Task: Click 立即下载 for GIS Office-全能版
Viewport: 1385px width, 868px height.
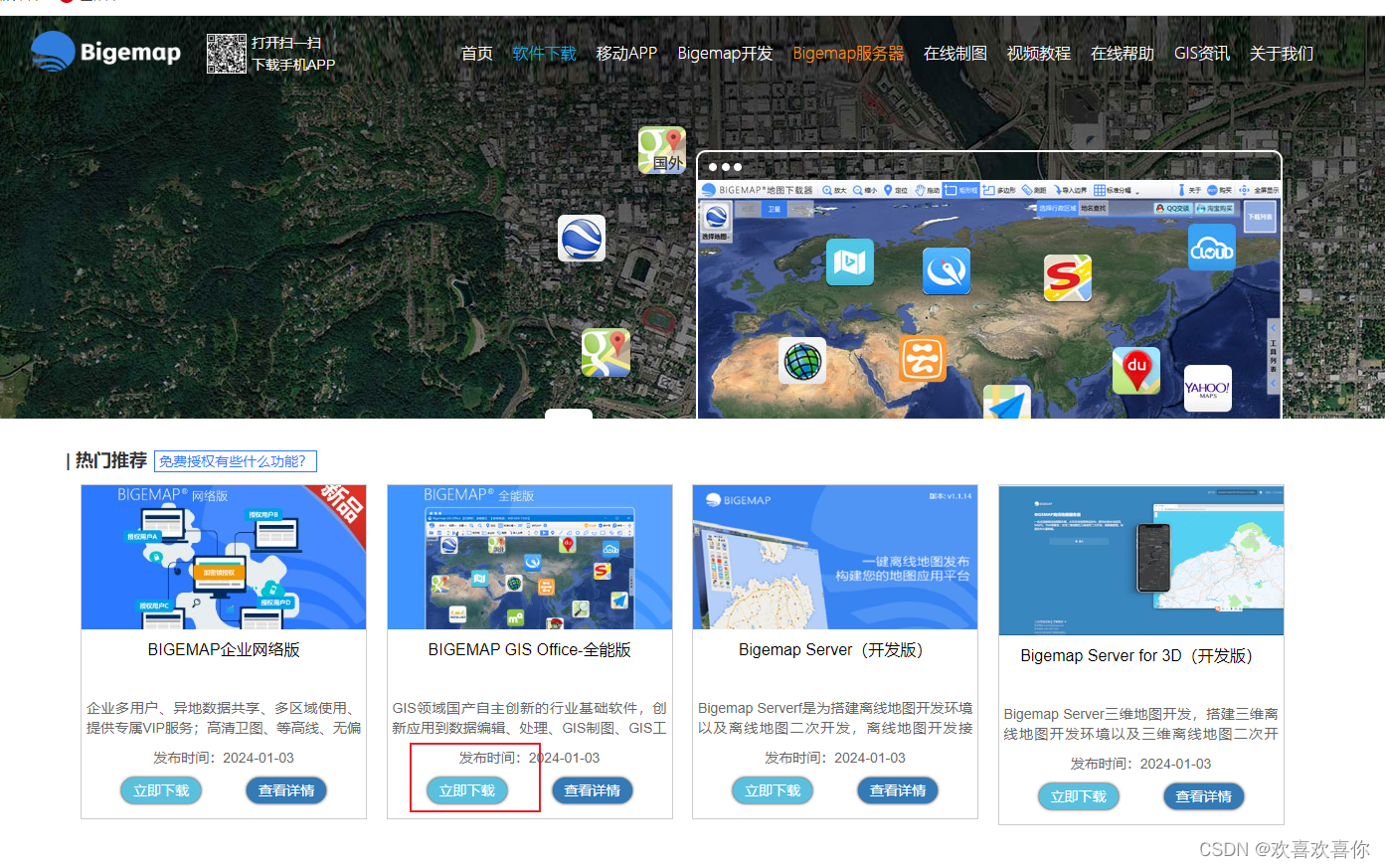Action: click(467, 790)
